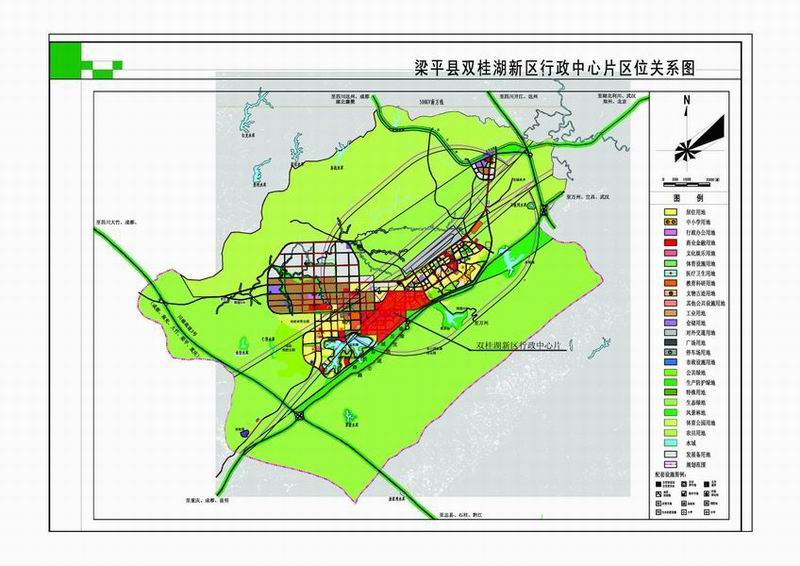The image size is (800, 566).
Task: Select the black 广场用地 legend swatch
Action: [670, 342]
